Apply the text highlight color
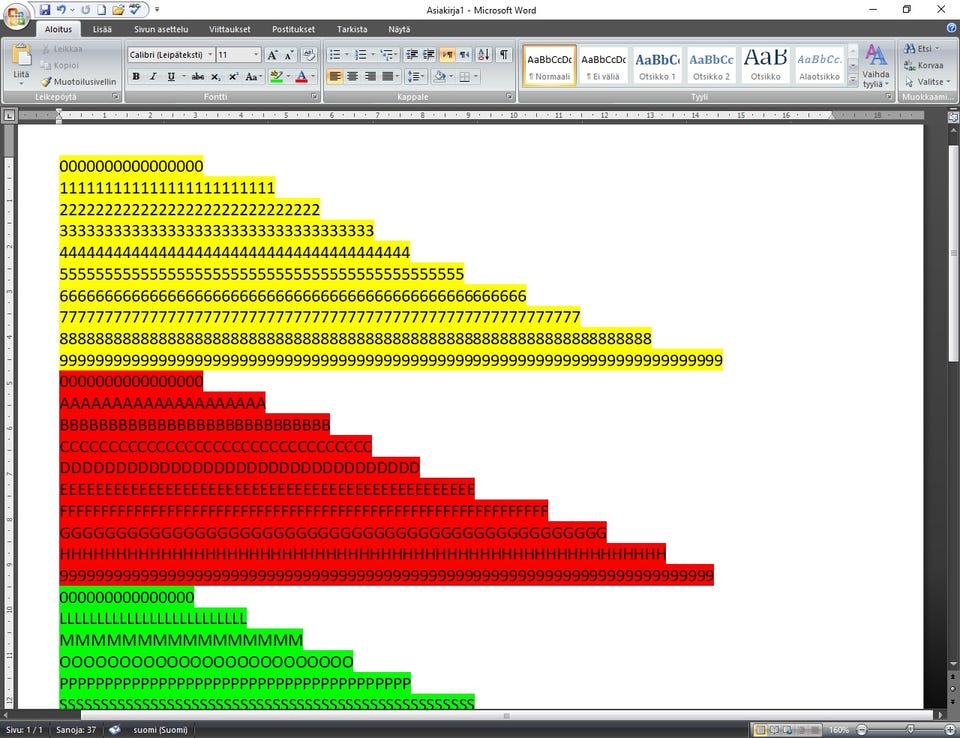Image resolution: width=960 pixels, height=738 pixels. (x=276, y=77)
